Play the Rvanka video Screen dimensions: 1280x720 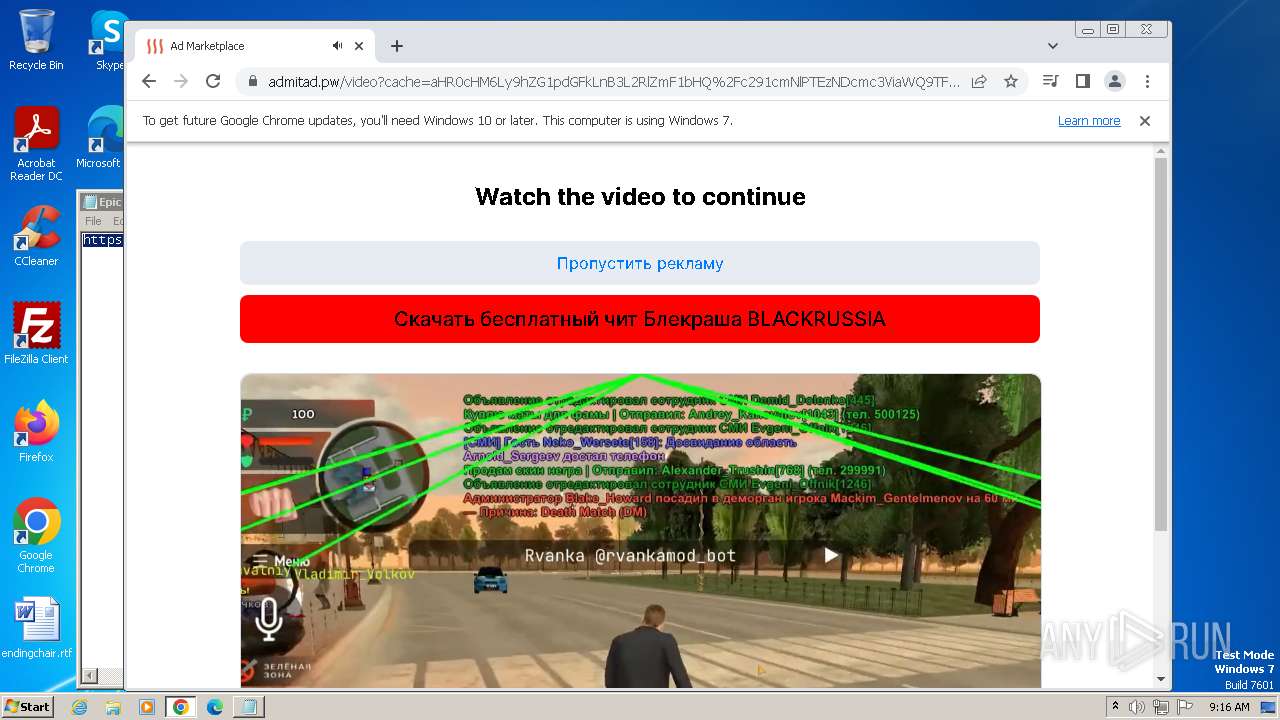(831, 555)
